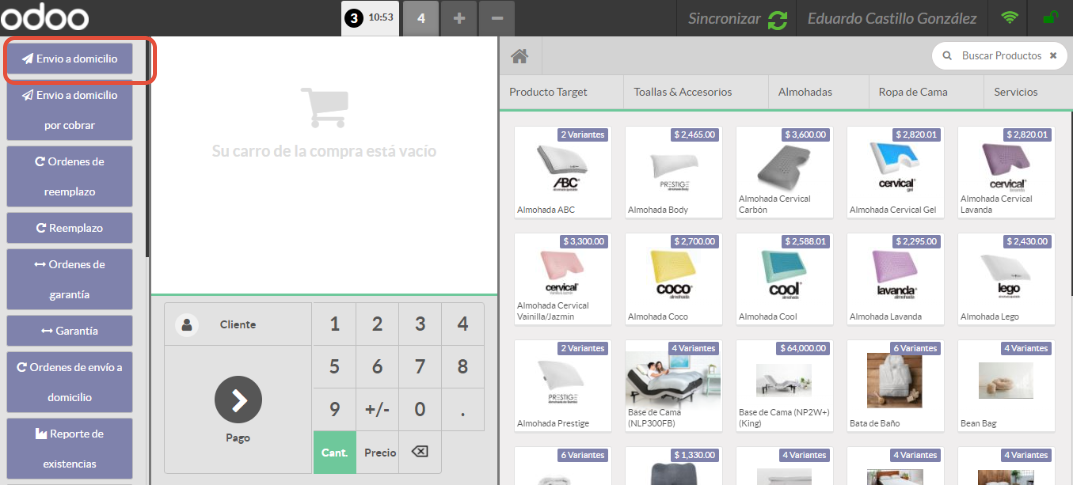
Task: Click the Garantía button
Action: click(x=70, y=330)
